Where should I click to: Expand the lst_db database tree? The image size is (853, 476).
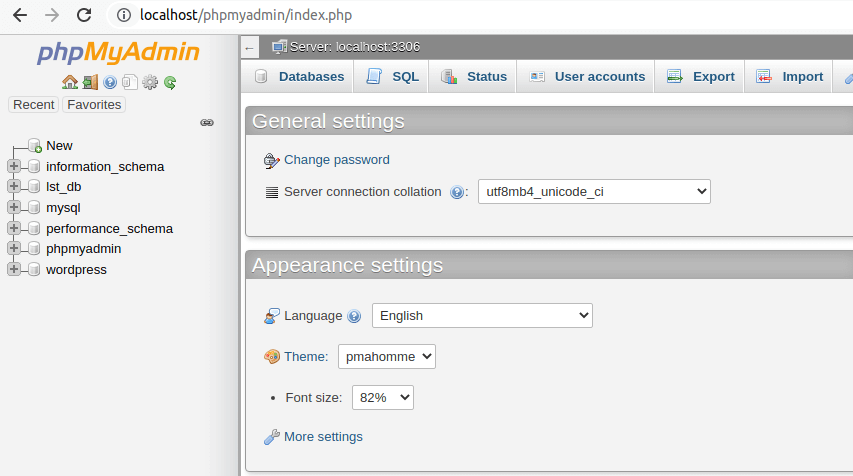click(14, 187)
